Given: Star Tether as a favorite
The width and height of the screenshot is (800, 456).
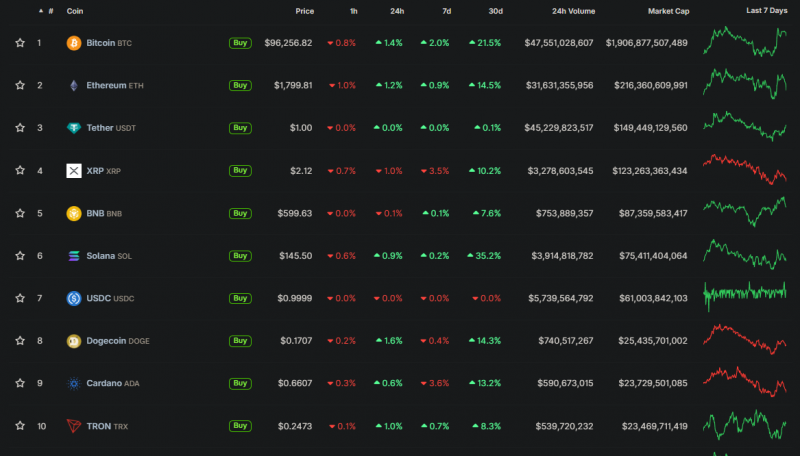Looking at the screenshot, I should coord(20,128).
